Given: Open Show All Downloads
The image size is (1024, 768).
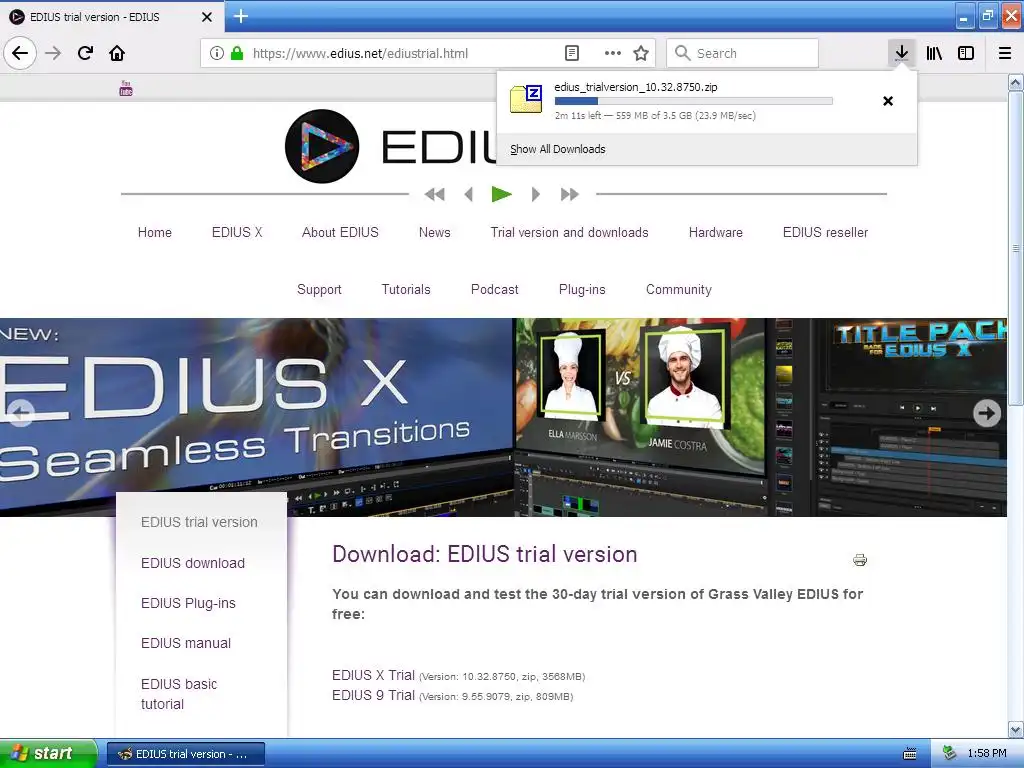Looking at the screenshot, I should tap(558, 149).
